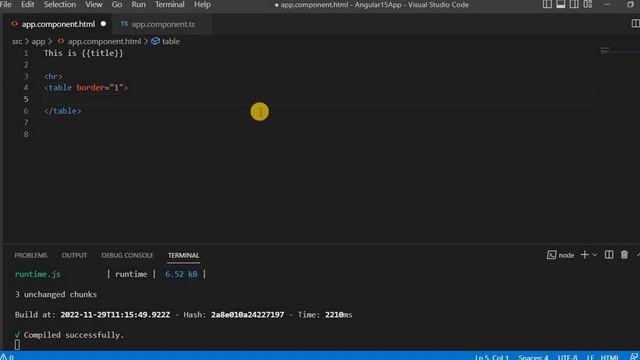This screenshot has width=640, height=360.
Task: Click the Split Editor Right icon
Action: 635,24
